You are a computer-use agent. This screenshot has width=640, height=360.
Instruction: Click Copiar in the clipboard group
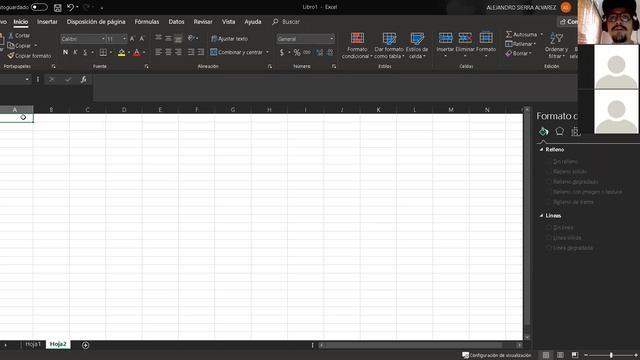click(x=19, y=46)
